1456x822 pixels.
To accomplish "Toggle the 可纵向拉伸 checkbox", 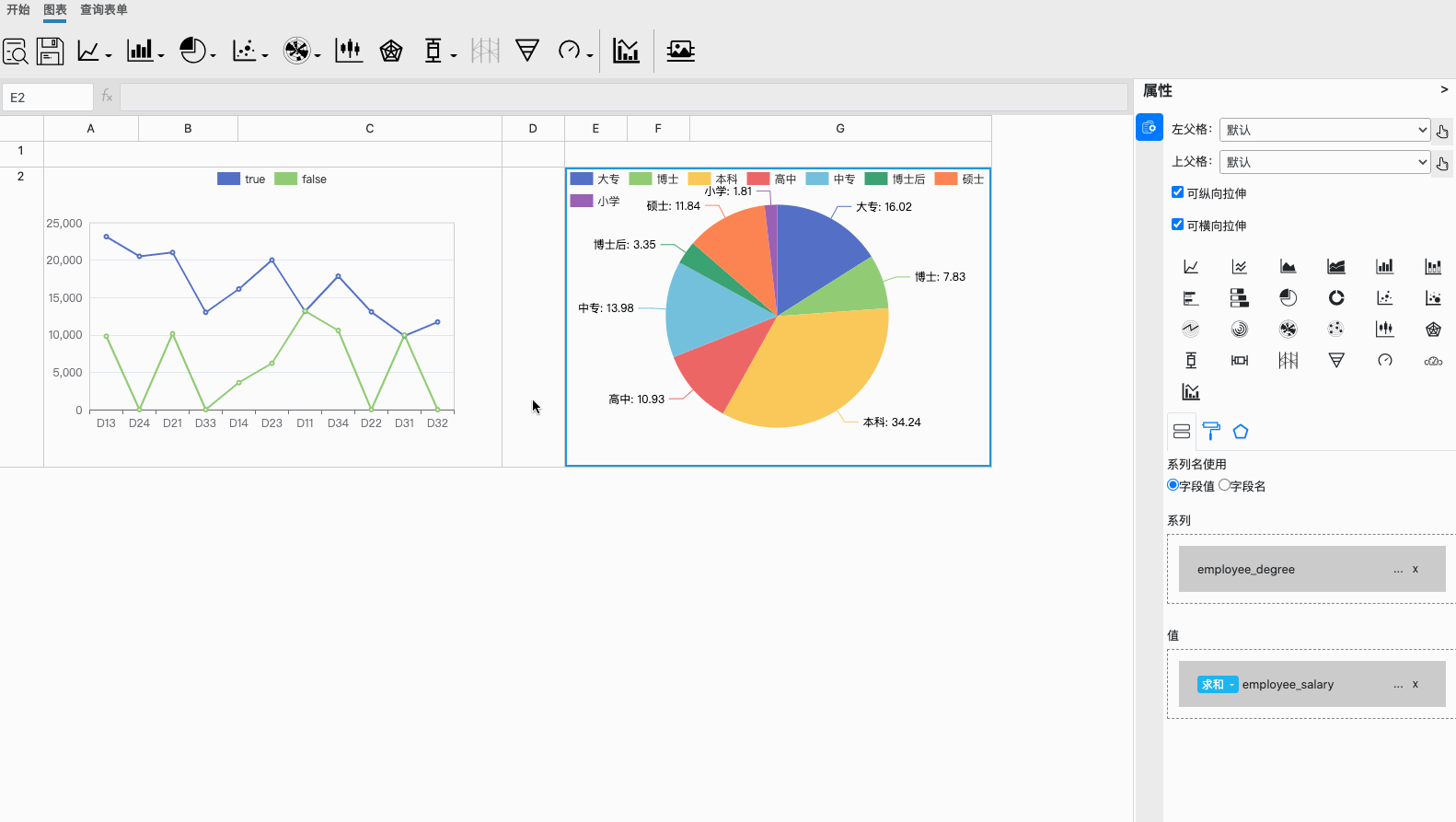I will [1177, 192].
